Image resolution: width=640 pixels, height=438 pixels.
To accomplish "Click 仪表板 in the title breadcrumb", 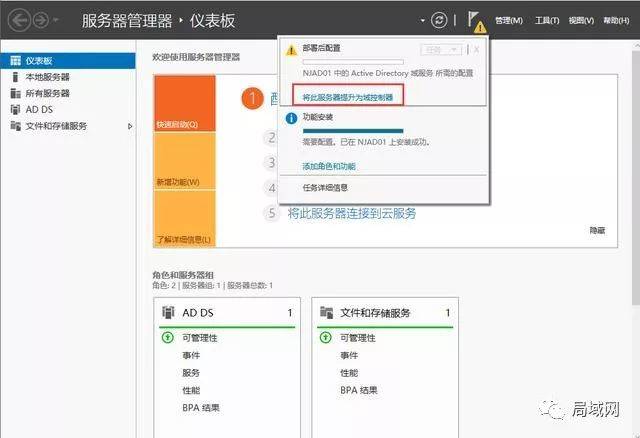I will pyautogui.click(x=212, y=20).
